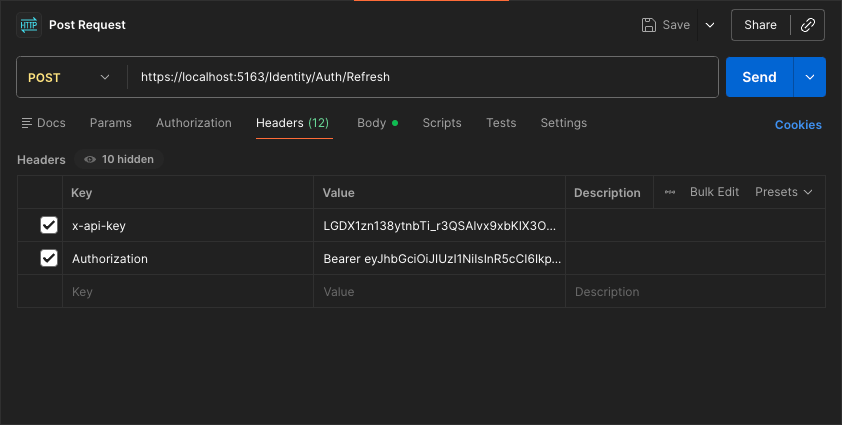Click the empty new Key field

[188, 292]
